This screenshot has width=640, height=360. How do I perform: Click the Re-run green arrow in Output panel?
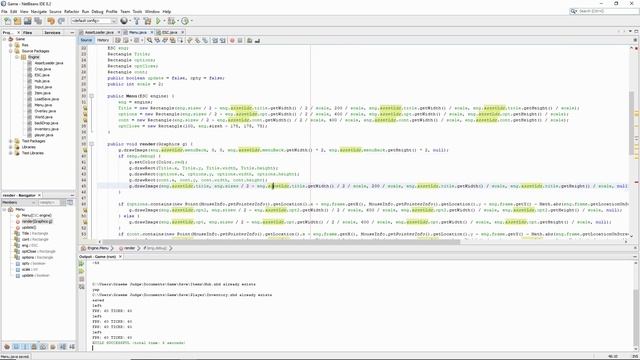tap(82, 264)
